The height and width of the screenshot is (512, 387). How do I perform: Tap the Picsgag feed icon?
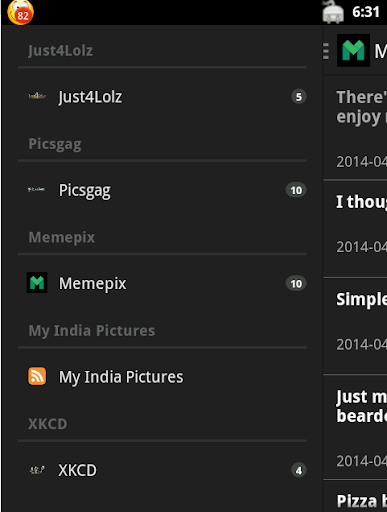pyautogui.click(x=37, y=189)
